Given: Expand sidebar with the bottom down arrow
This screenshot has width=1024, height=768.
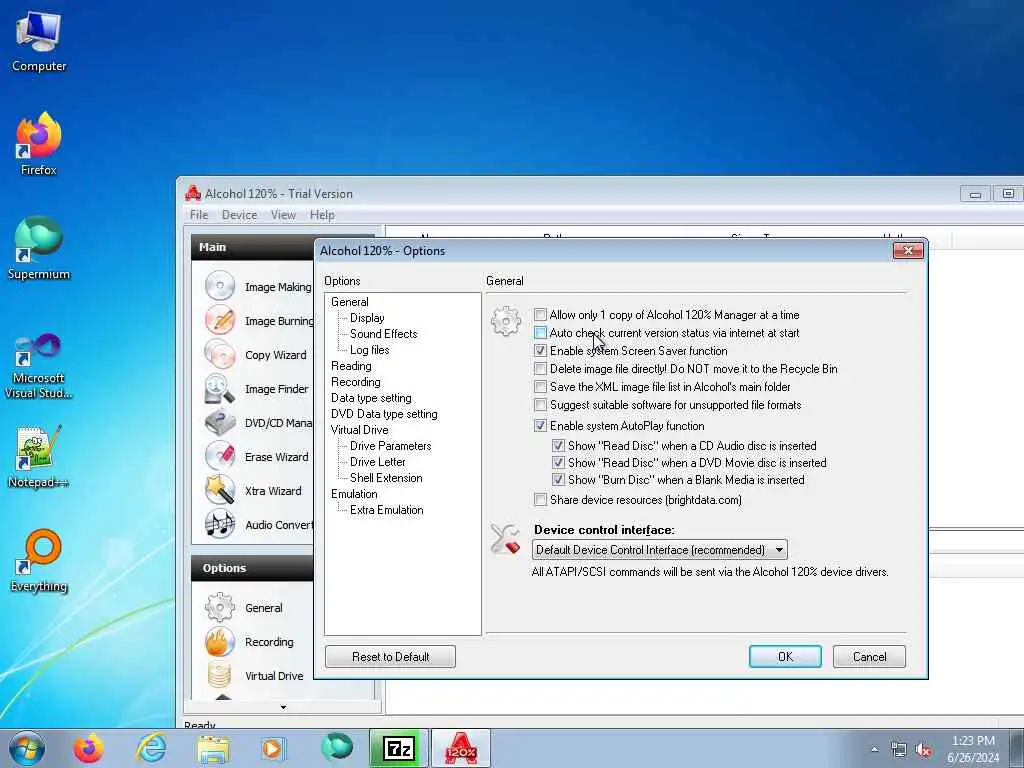Looking at the screenshot, I should [x=283, y=707].
